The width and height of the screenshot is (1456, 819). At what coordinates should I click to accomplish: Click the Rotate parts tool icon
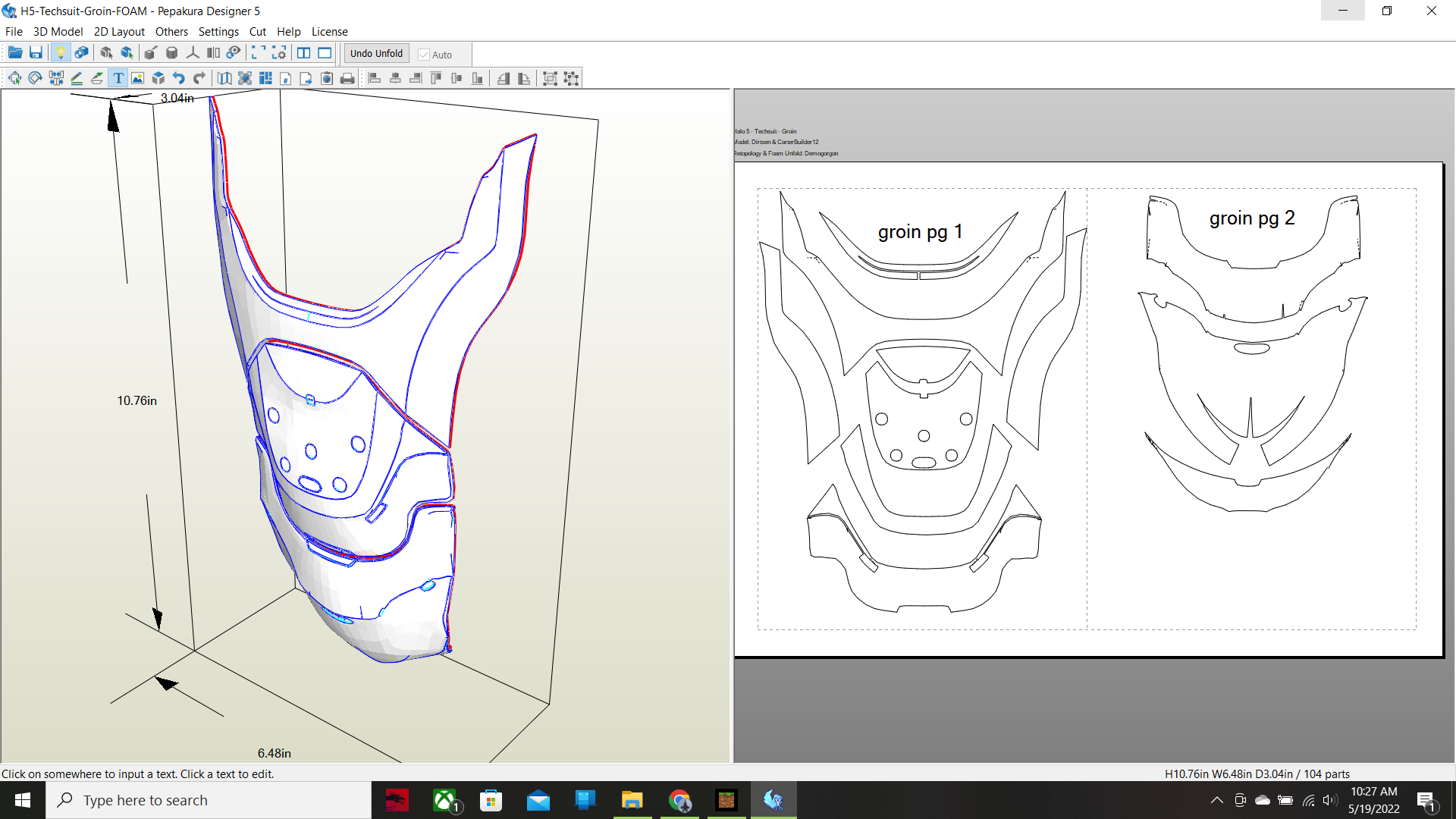(x=35, y=78)
